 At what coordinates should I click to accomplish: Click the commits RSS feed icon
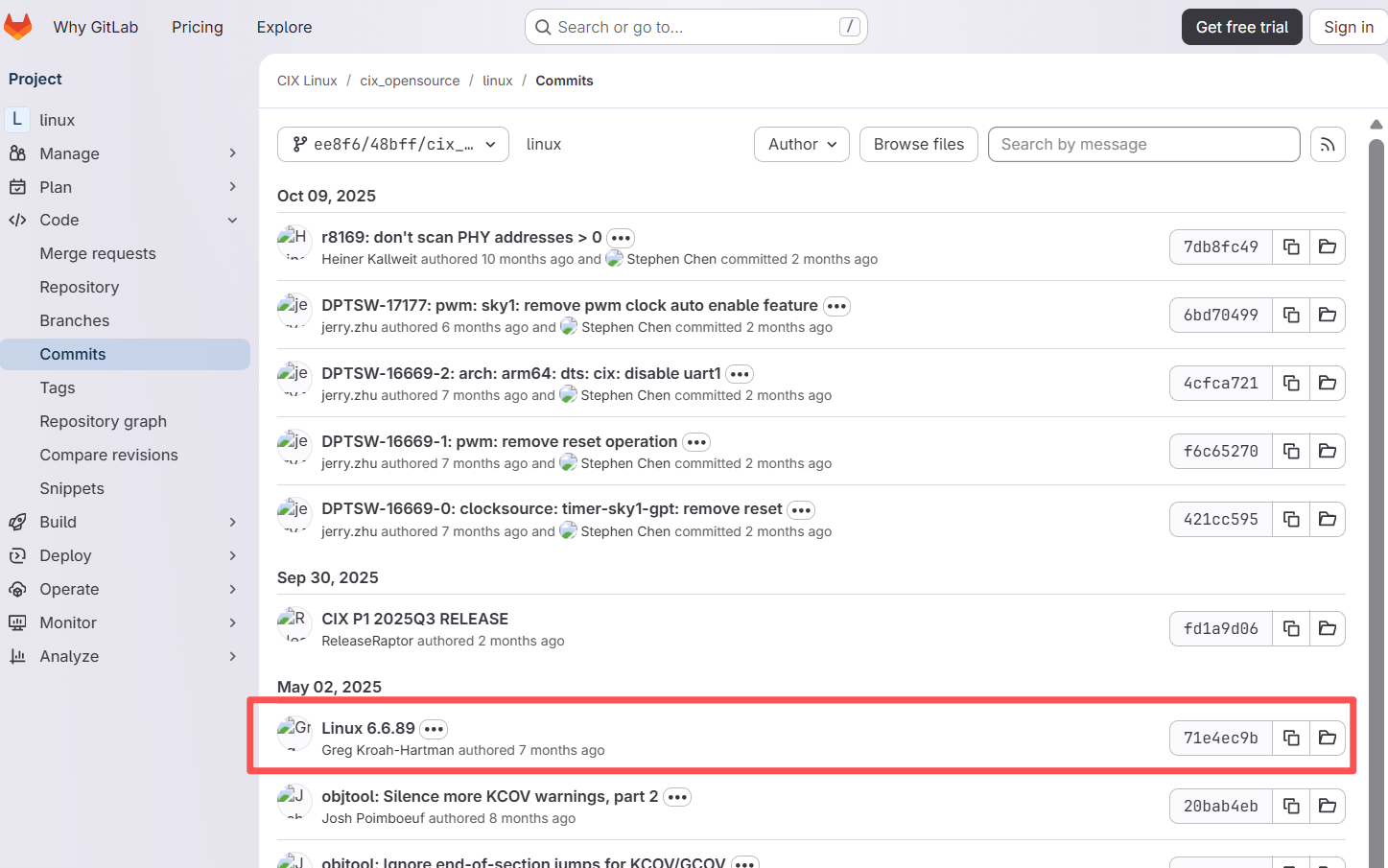pyautogui.click(x=1328, y=145)
